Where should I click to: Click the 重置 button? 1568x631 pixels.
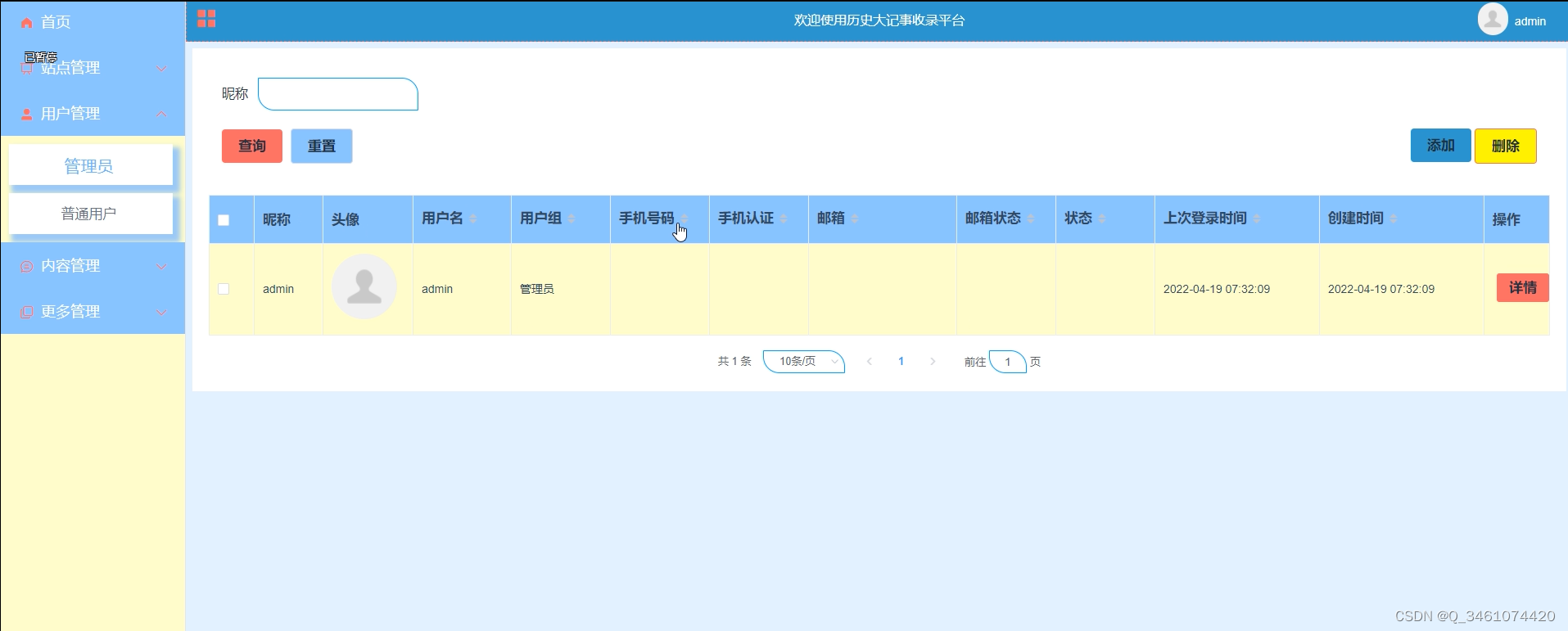tap(322, 146)
